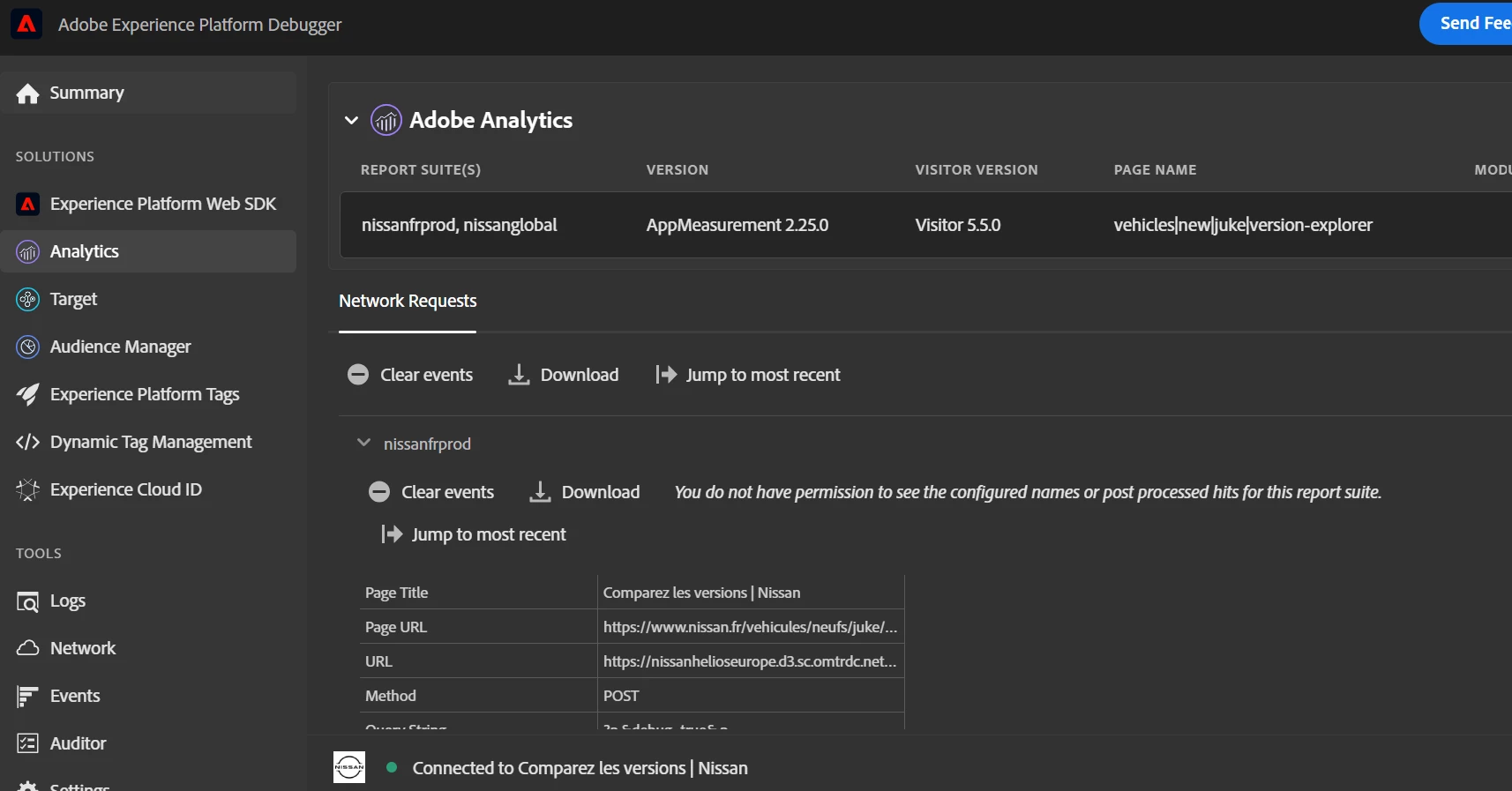The width and height of the screenshot is (1512, 791).
Task: Click the Send Feedback button
Action: 1466,24
